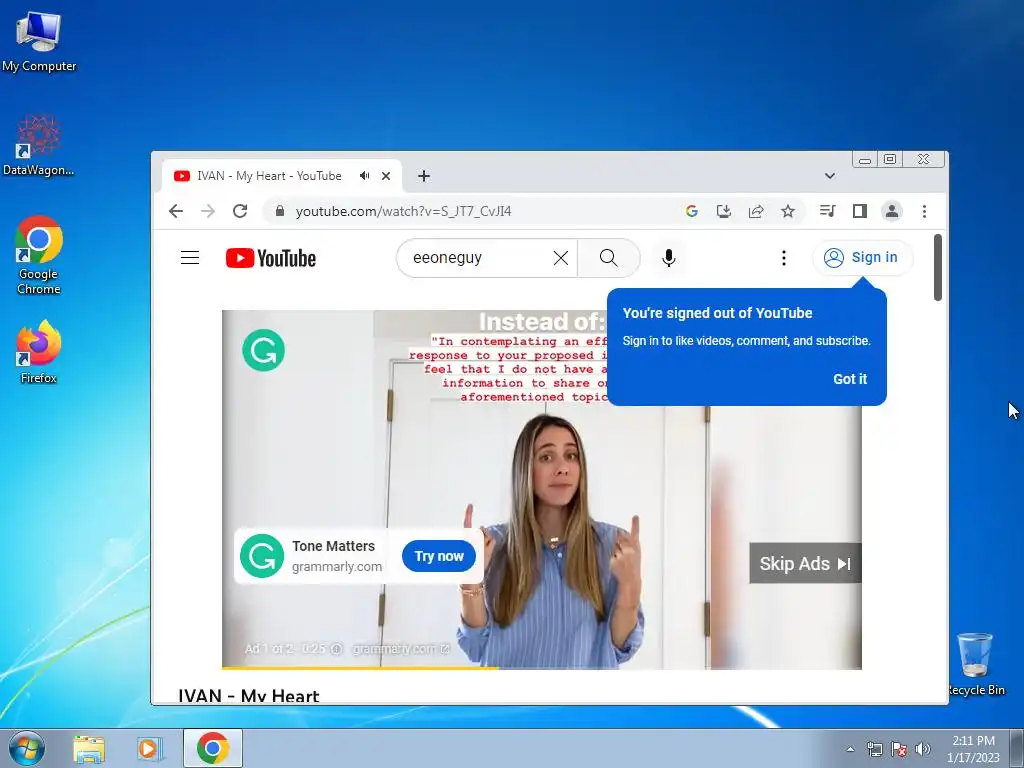View site info lock icon

click(280, 211)
